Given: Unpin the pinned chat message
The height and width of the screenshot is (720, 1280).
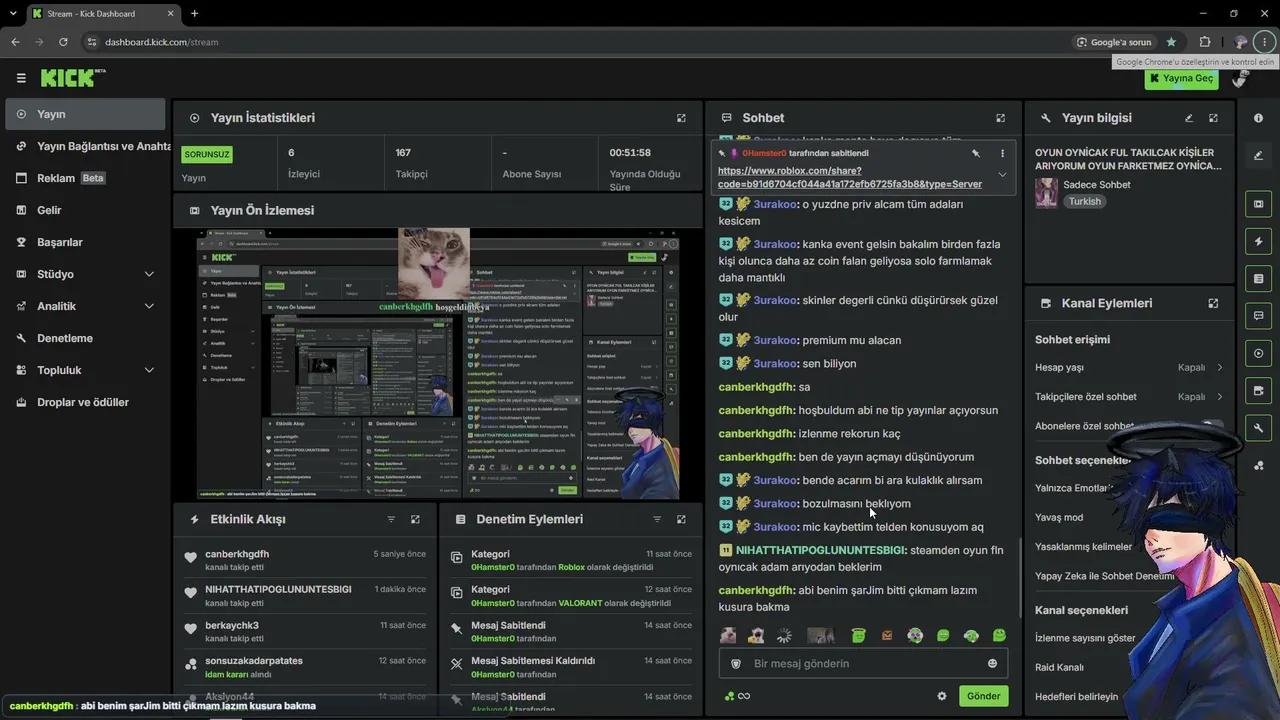Looking at the screenshot, I should pos(976,153).
